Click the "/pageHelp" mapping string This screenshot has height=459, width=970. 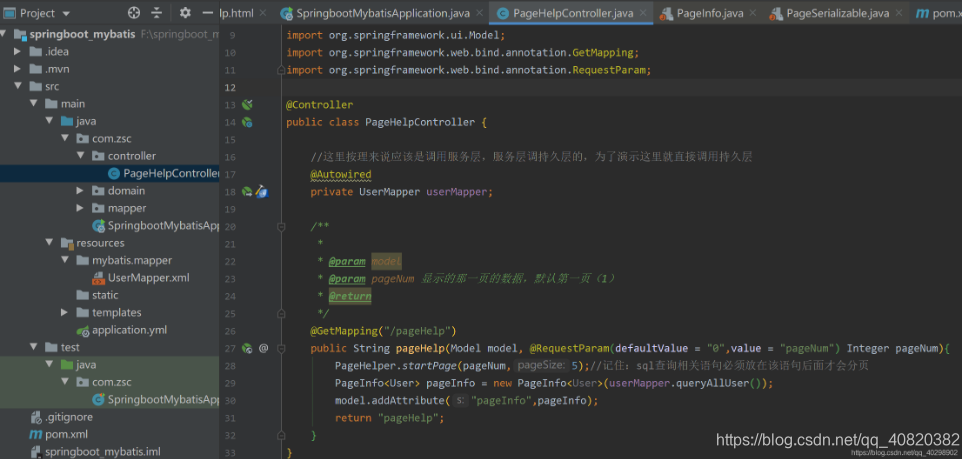coord(419,331)
